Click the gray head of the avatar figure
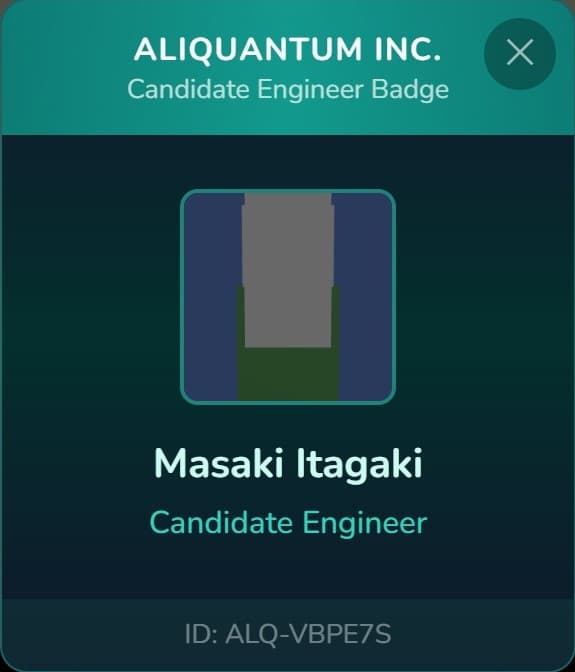575x672 pixels. [288, 270]
